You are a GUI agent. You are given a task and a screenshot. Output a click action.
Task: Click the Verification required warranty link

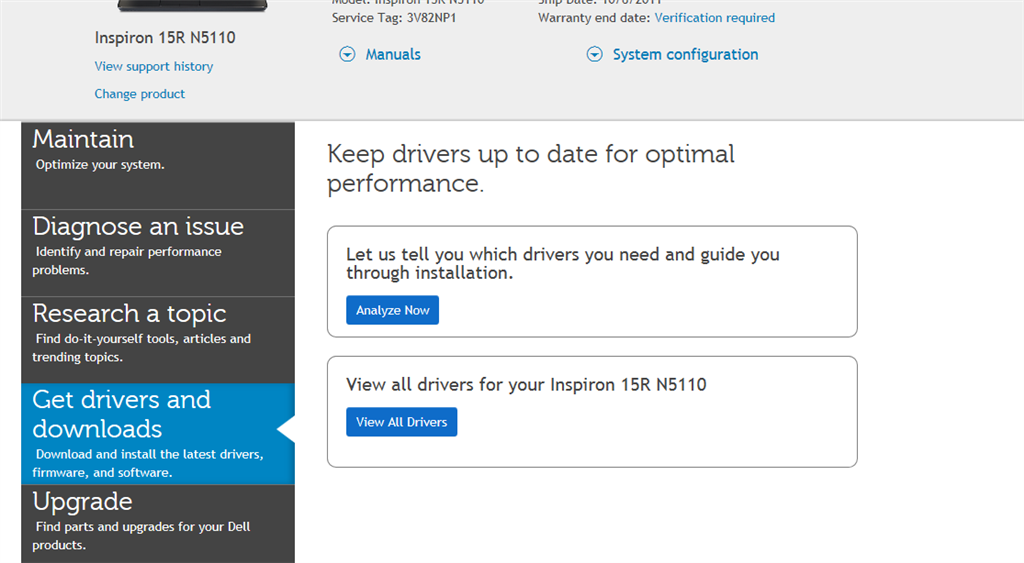714,18
